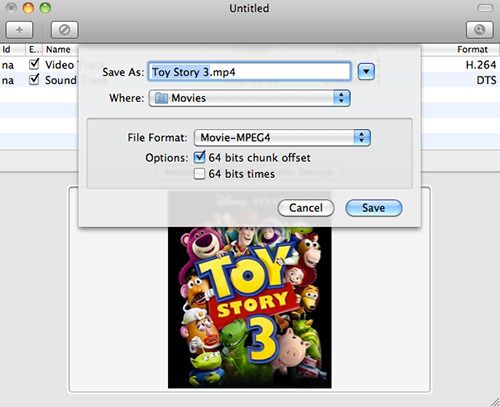Click the Save button
Image resolution: width=500 pixels, height=407 pixels.
point(374,208)
